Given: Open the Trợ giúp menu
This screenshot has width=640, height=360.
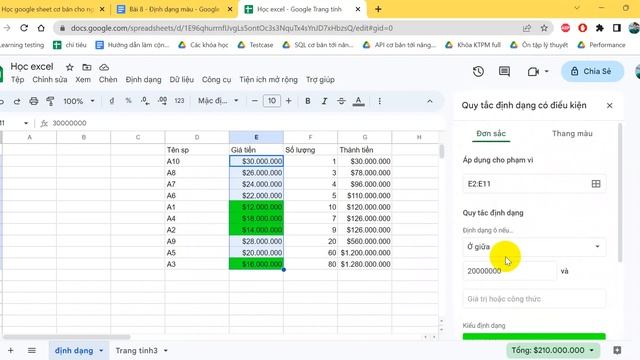Looking at the screenshot, I should (320, 80).
